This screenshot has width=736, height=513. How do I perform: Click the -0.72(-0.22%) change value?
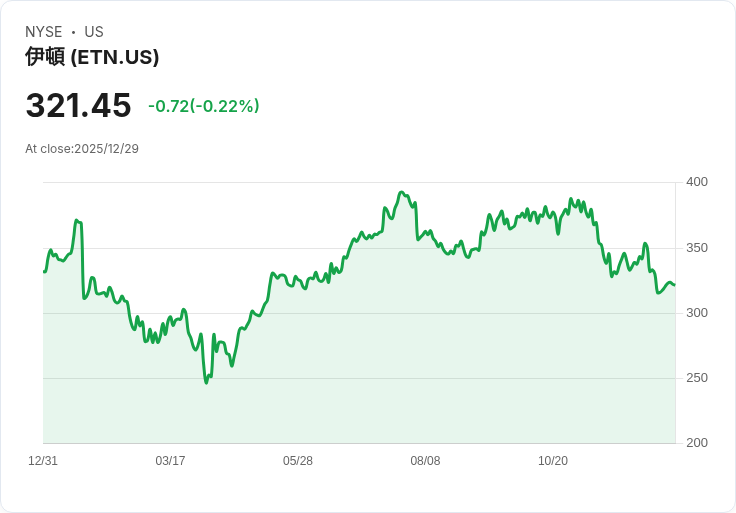pos(204,106)
